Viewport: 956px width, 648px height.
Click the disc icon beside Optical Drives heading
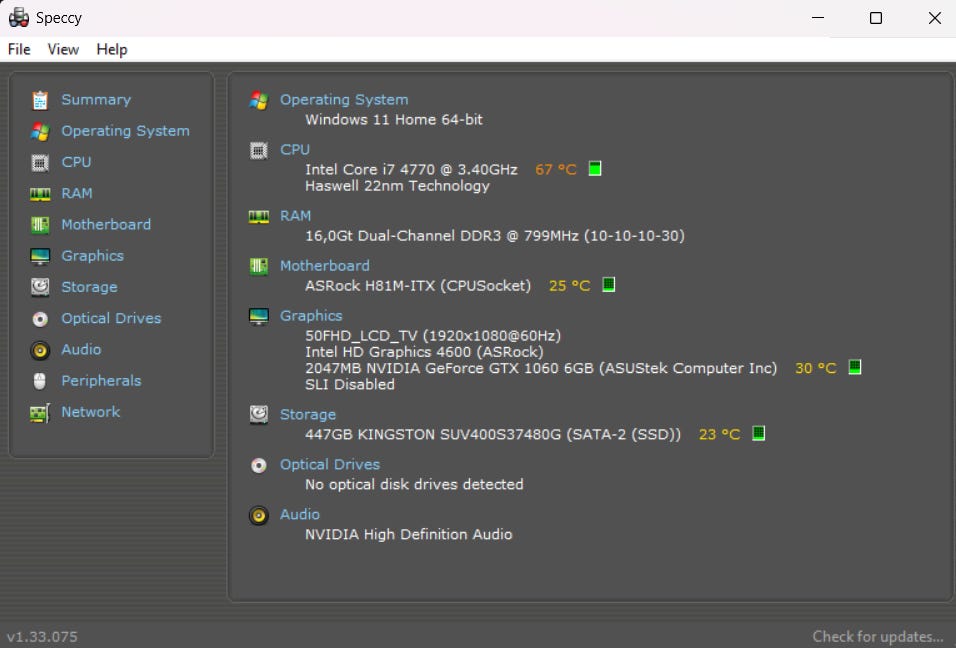pyautogui.click(x=259, y=466)
